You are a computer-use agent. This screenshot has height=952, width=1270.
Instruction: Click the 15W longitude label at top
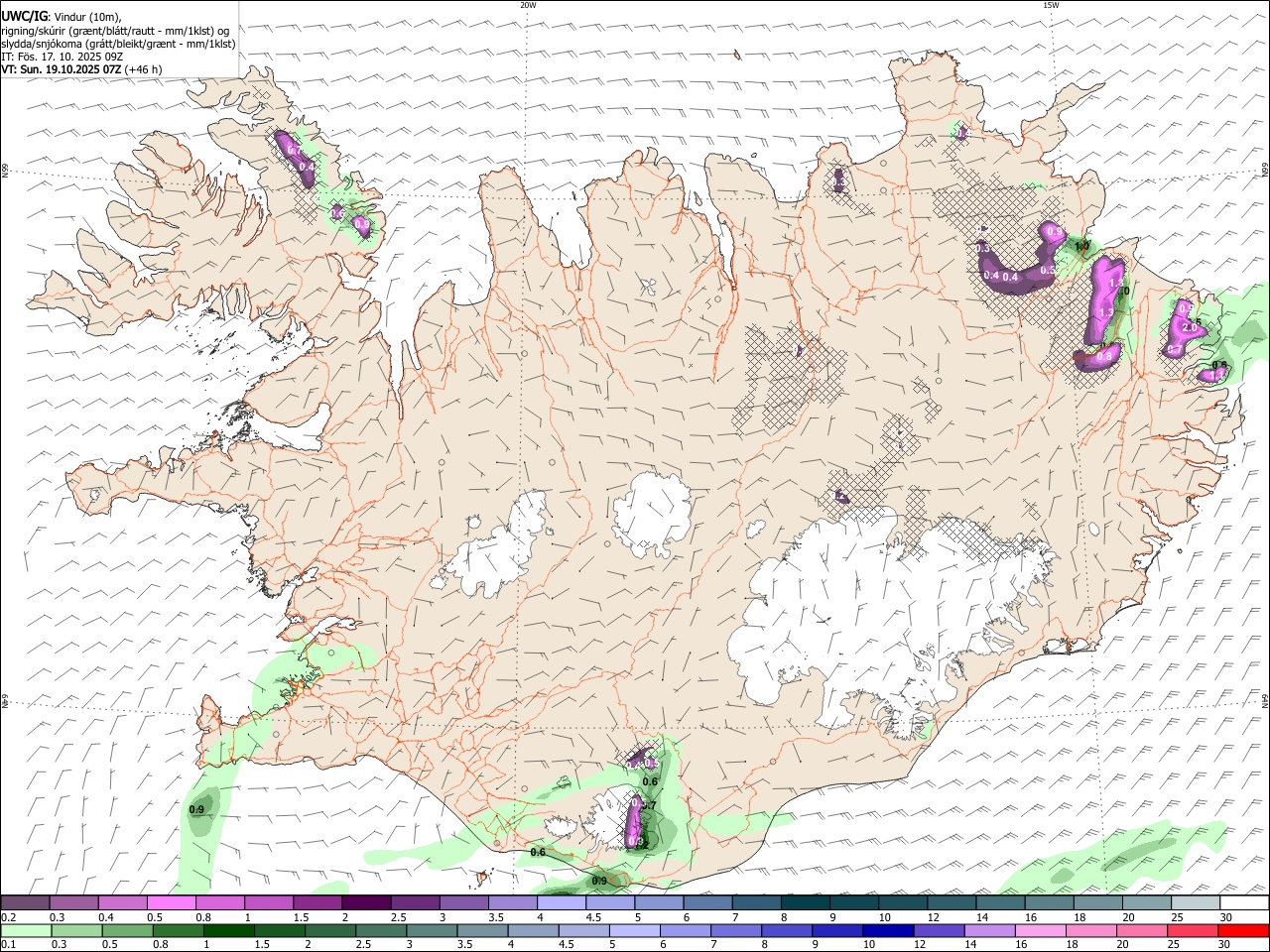pos(1050,5)
